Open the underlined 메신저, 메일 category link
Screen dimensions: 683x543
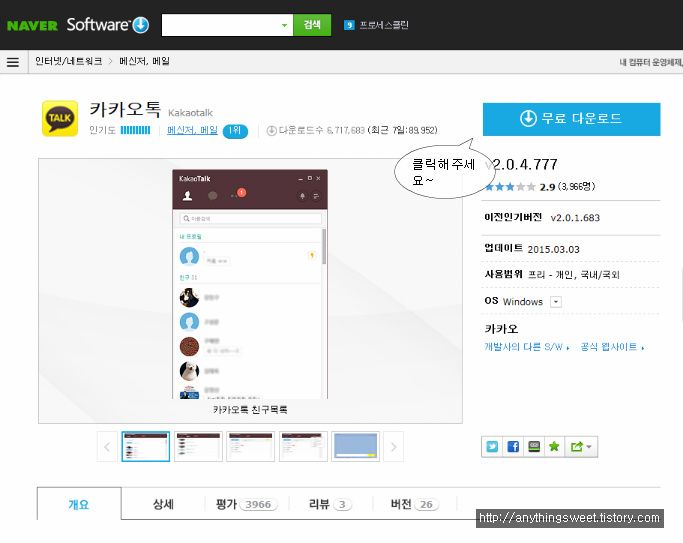pyautogui.click(x=192, y=130)
